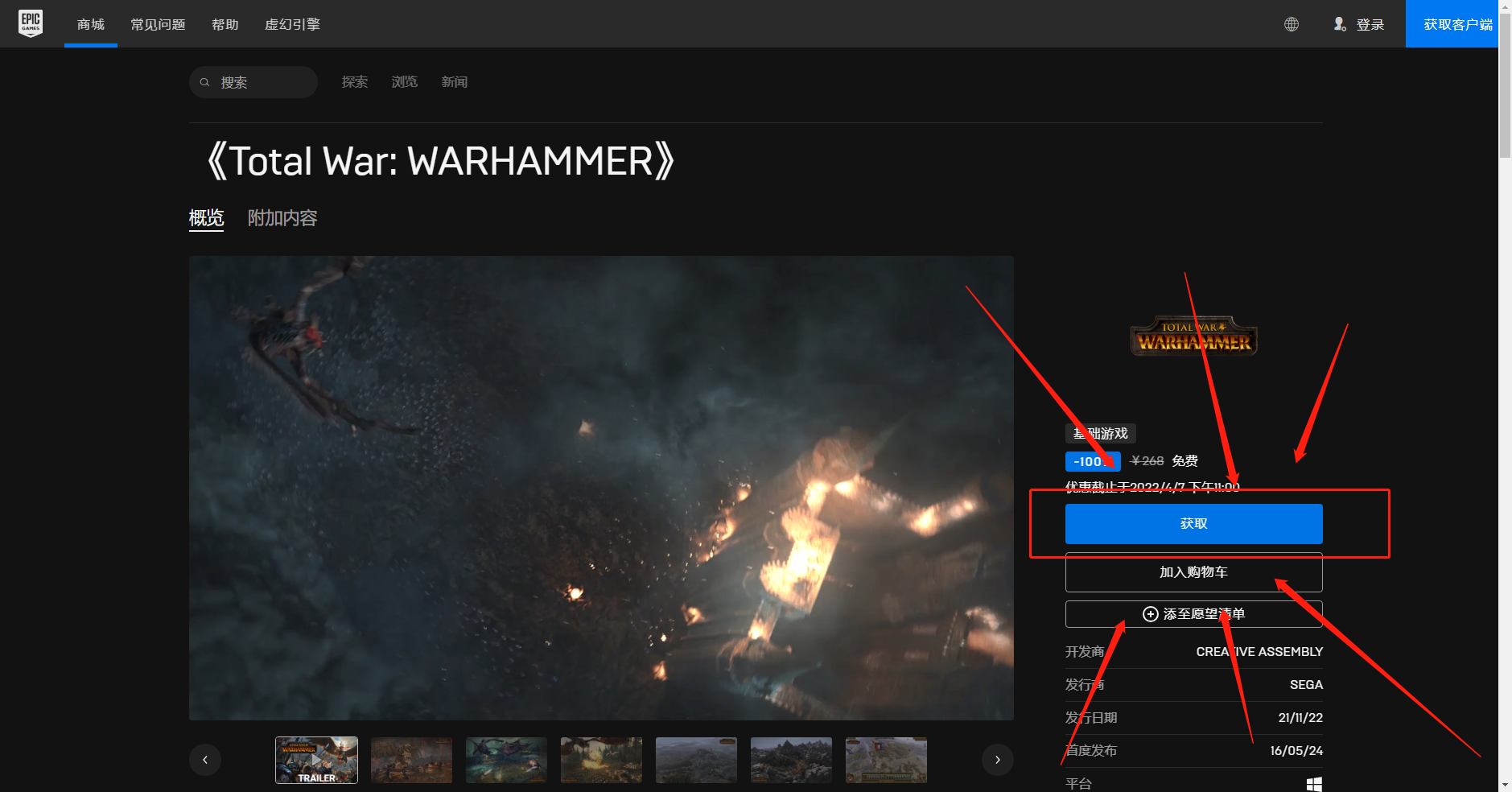
Task: Click the magnifier icon in the search bar
Action: click(x=206, y=81)
